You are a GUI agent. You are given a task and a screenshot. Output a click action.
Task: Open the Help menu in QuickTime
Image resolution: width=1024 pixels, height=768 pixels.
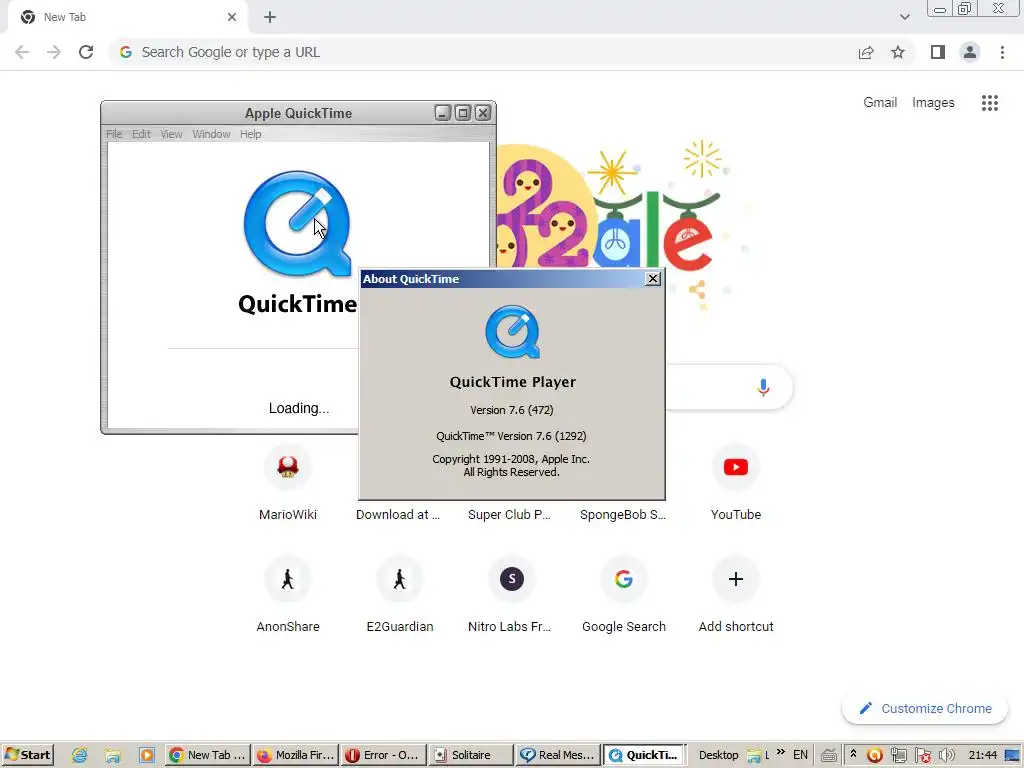tap(250, 134)
